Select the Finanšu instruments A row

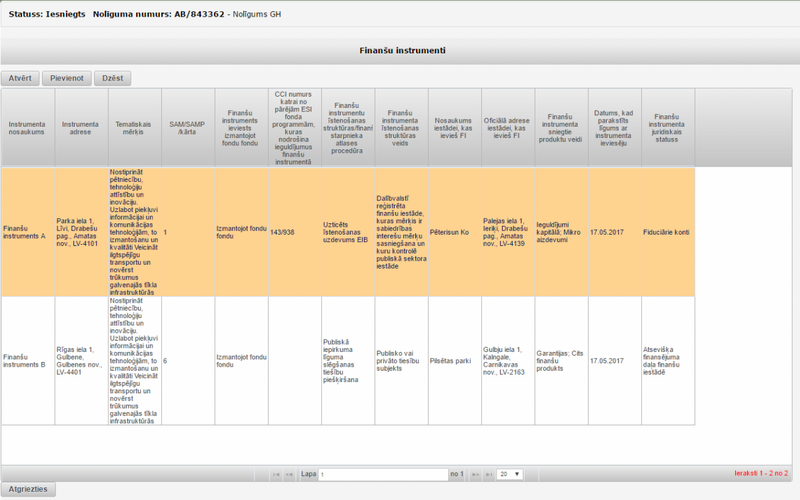25,231
